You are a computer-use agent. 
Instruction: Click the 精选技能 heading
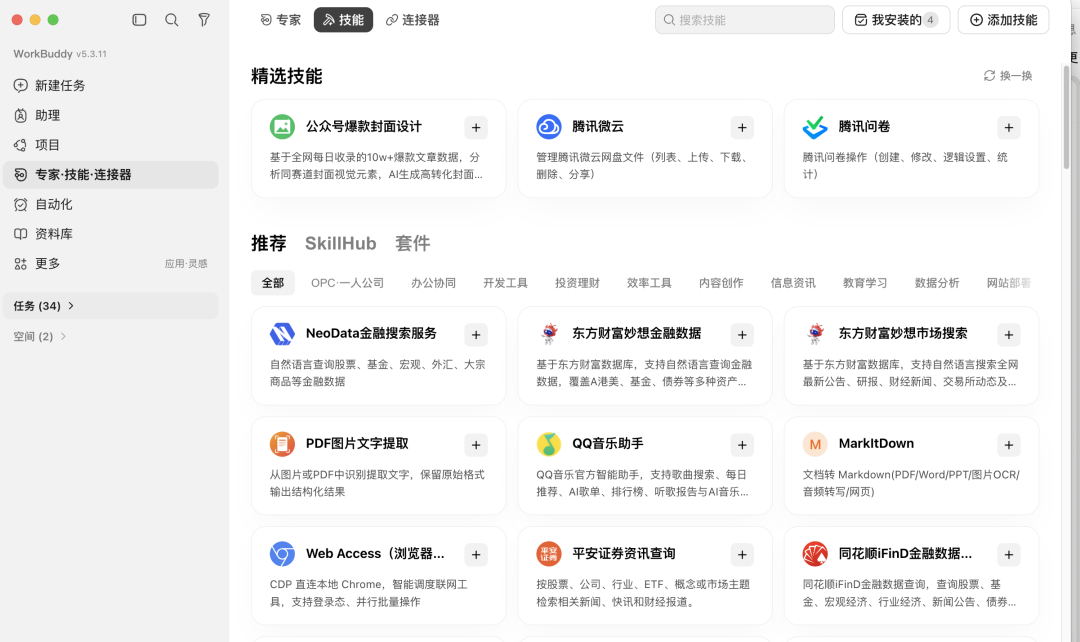click(x=287, y=76)
